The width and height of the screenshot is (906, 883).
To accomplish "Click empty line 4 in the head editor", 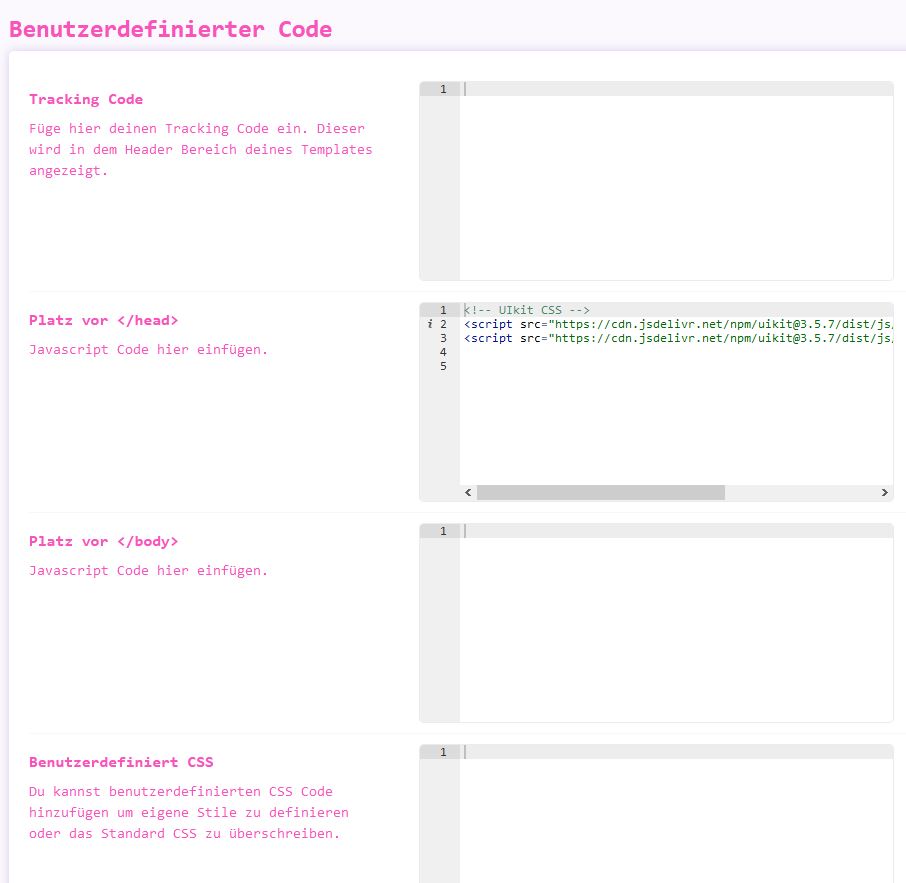I will pos(675,352).
